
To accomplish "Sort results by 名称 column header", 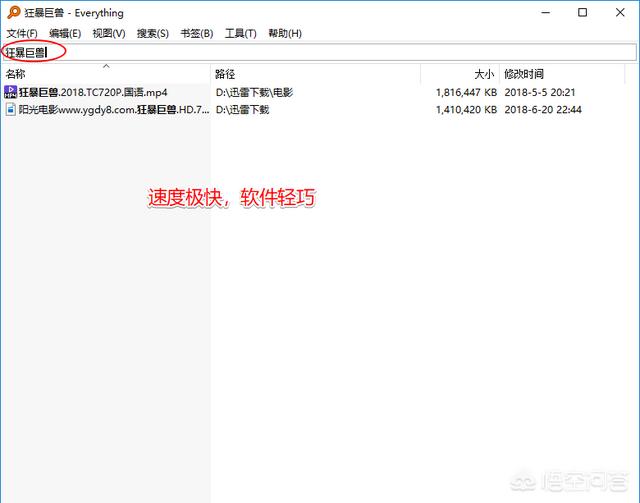I will (x=106, y=74).
